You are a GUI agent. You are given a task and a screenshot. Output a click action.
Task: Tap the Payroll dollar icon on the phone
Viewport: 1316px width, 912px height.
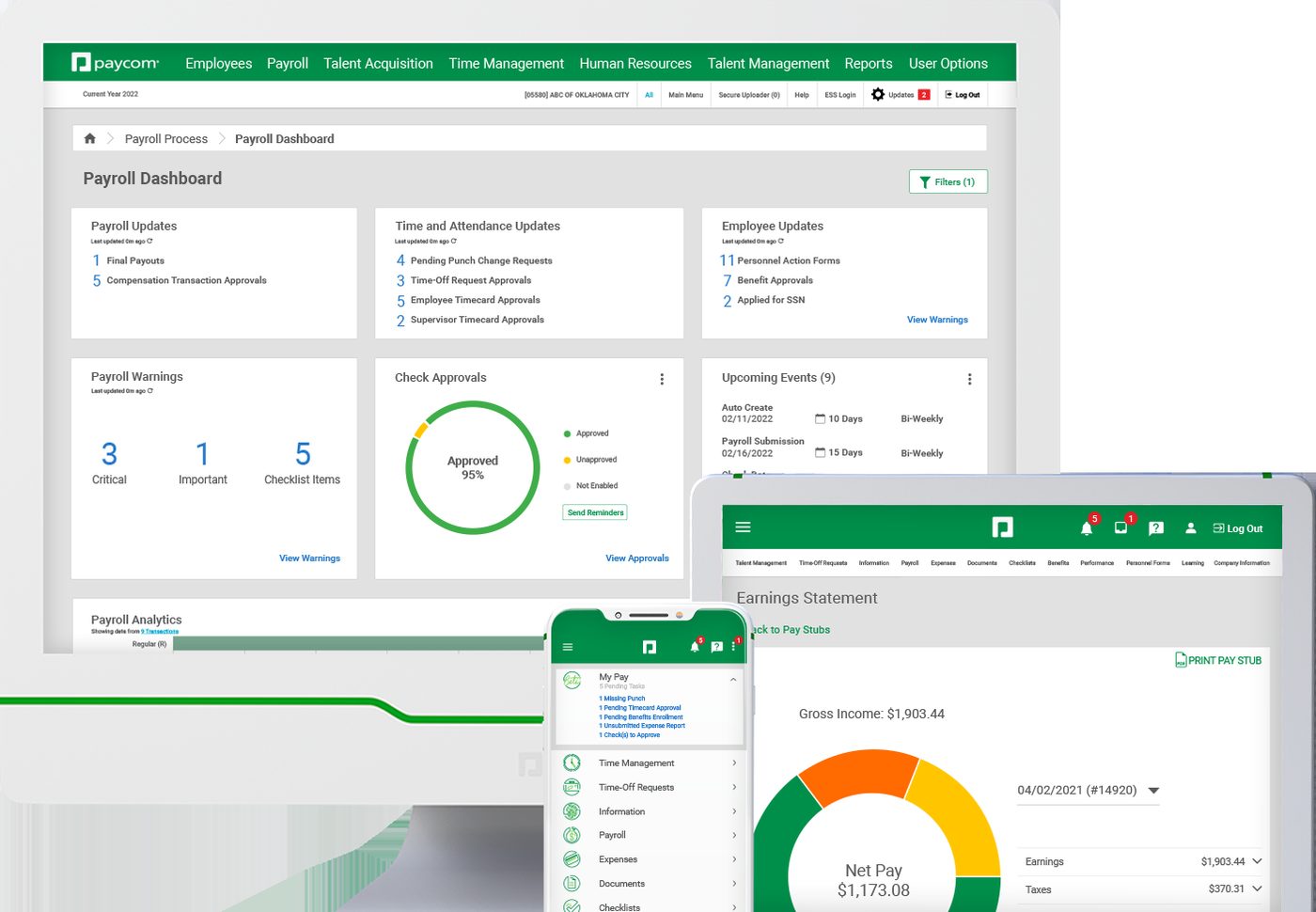[572, 835]
